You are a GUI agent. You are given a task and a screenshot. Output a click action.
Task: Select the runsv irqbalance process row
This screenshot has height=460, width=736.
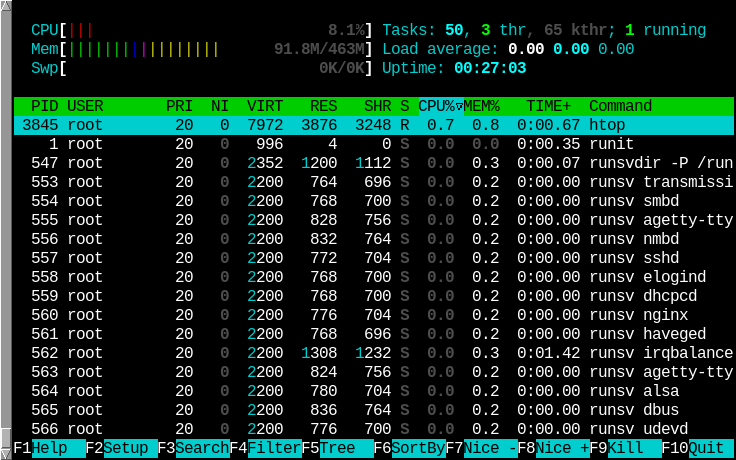point(374,353)
